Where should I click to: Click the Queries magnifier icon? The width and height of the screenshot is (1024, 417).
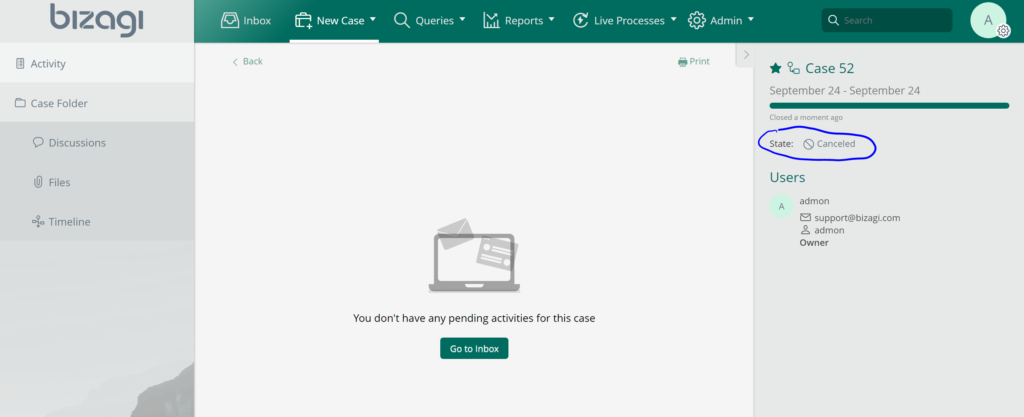[402, 20]
